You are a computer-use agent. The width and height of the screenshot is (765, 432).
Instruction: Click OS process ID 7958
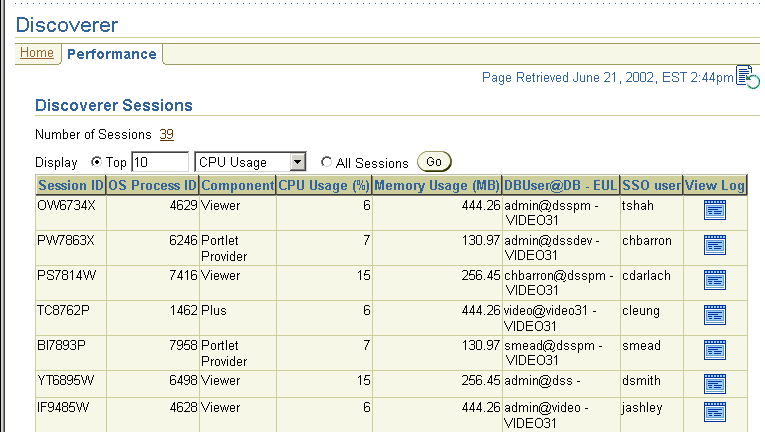tap(183, 345)
